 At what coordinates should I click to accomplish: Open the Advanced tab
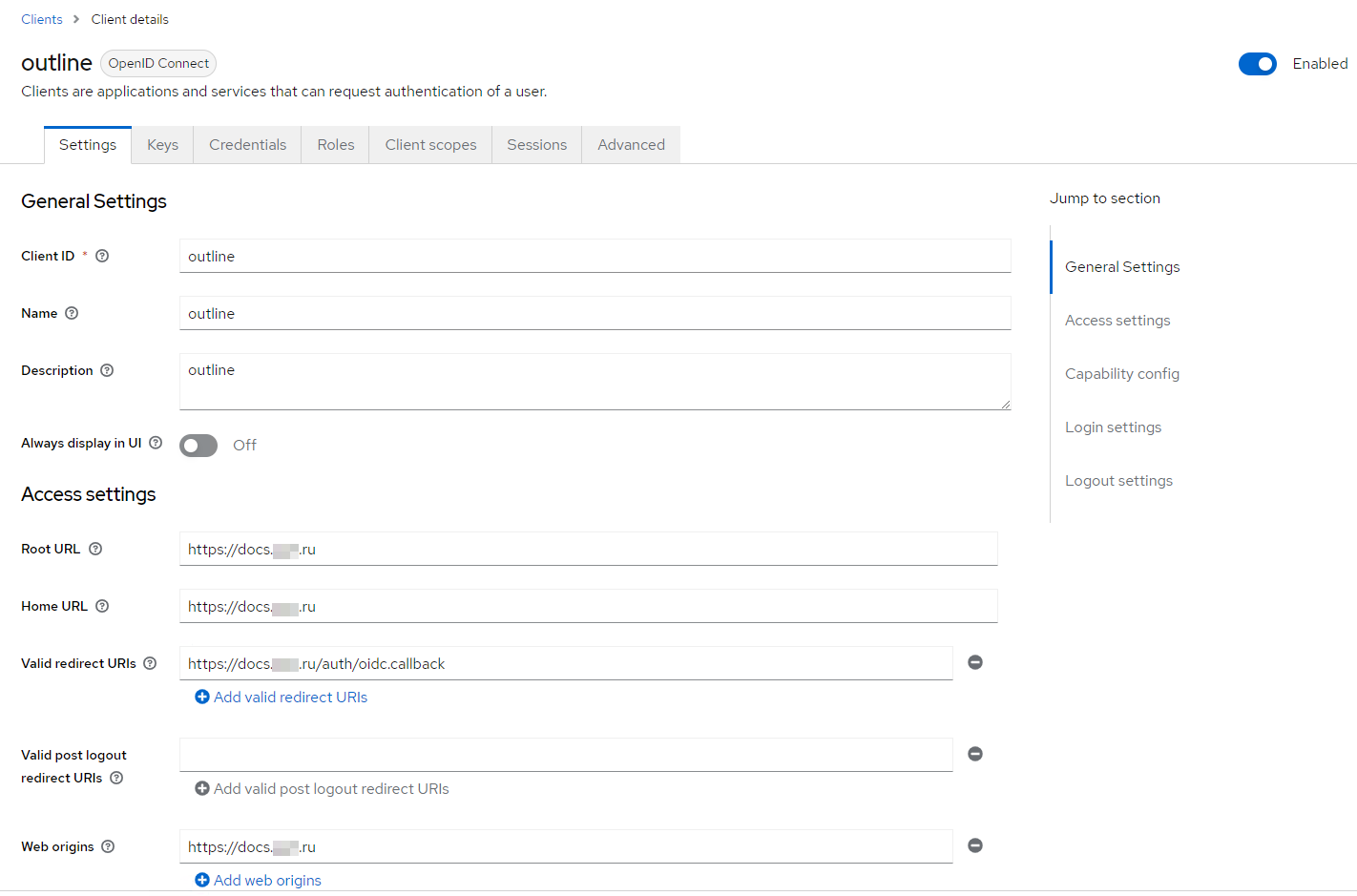pyautogui.click(x=631, y=145)
